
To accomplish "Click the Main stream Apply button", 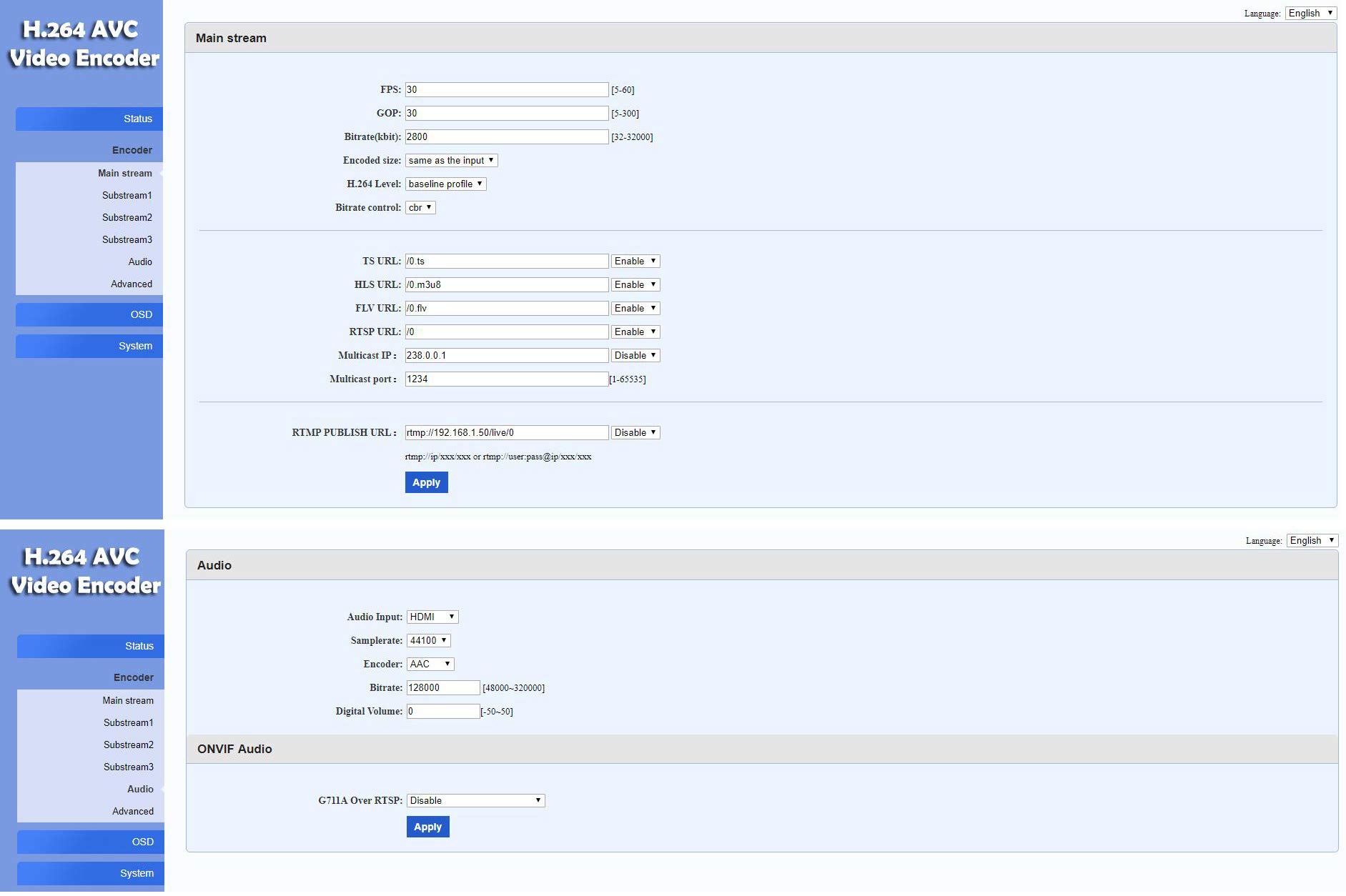I will click(x=426, y=482).
